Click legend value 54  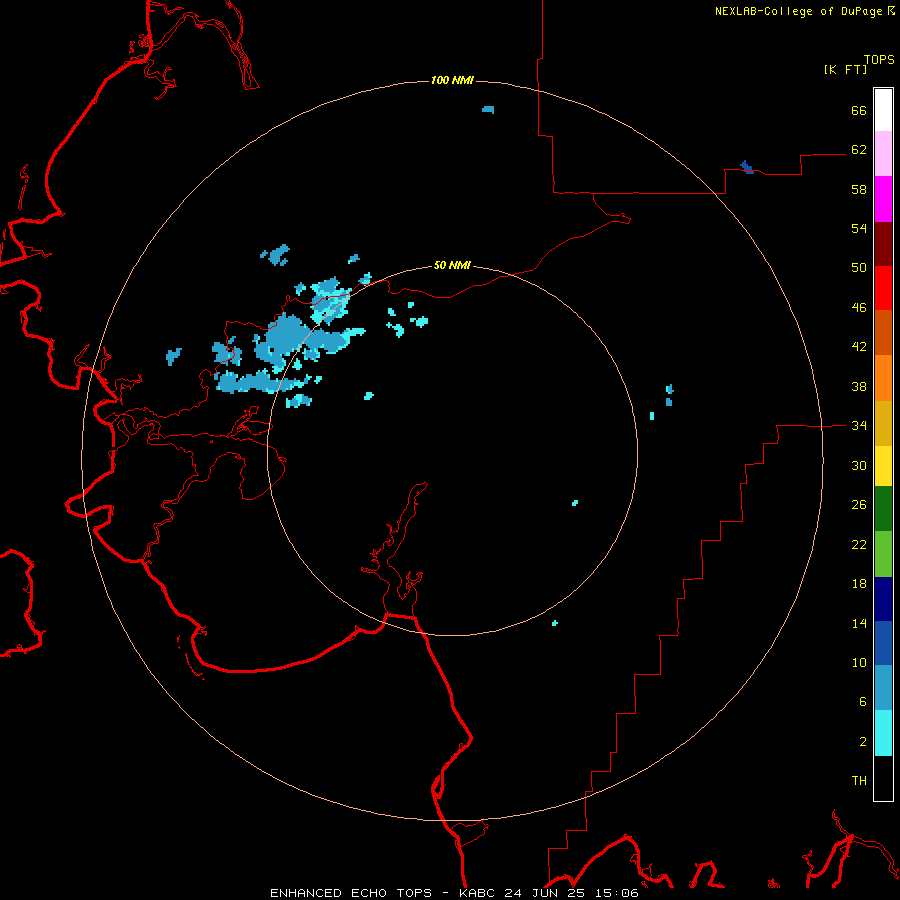click(859, 228)
